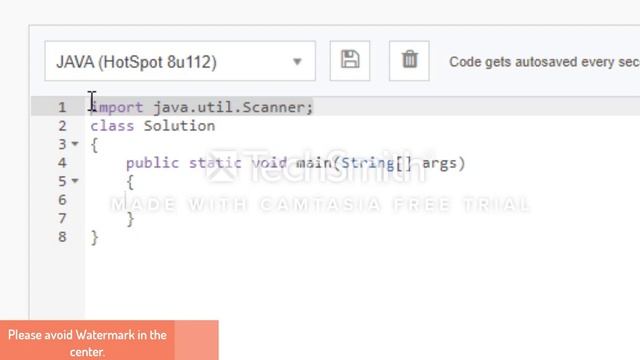Save the code with floppy disk icon
The width and height of the screenshot is (640, 360).
click(x=350, y=61)
